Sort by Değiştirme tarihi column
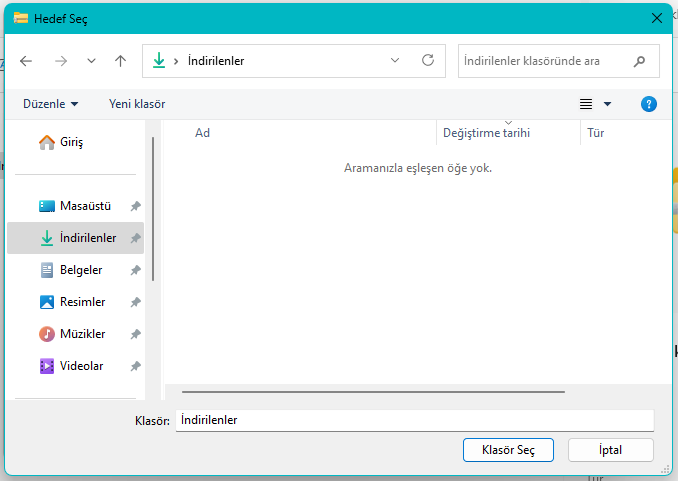This screenshot has width=678, height=481. 486,133
